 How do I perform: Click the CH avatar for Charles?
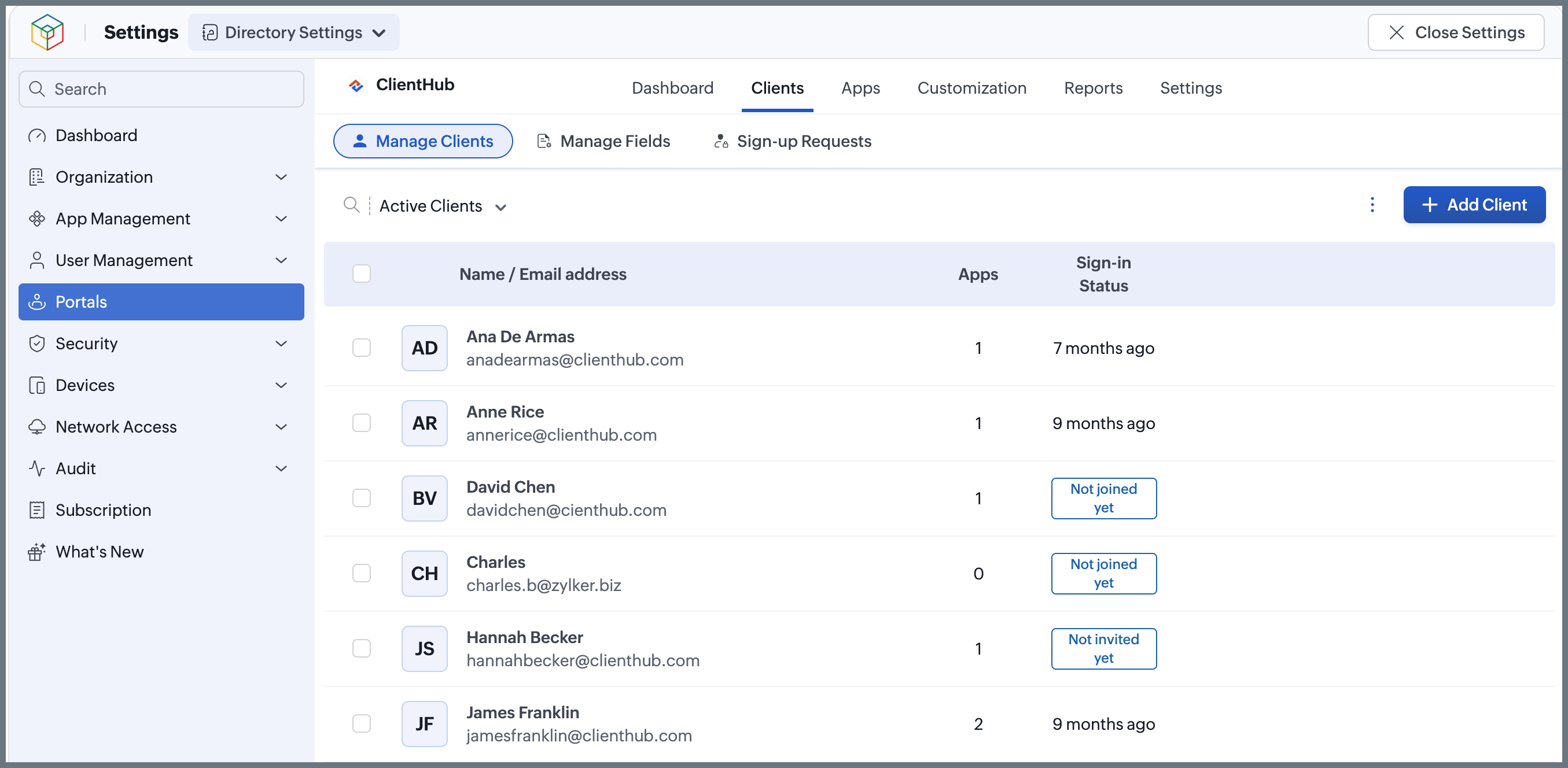click(424, 573)
